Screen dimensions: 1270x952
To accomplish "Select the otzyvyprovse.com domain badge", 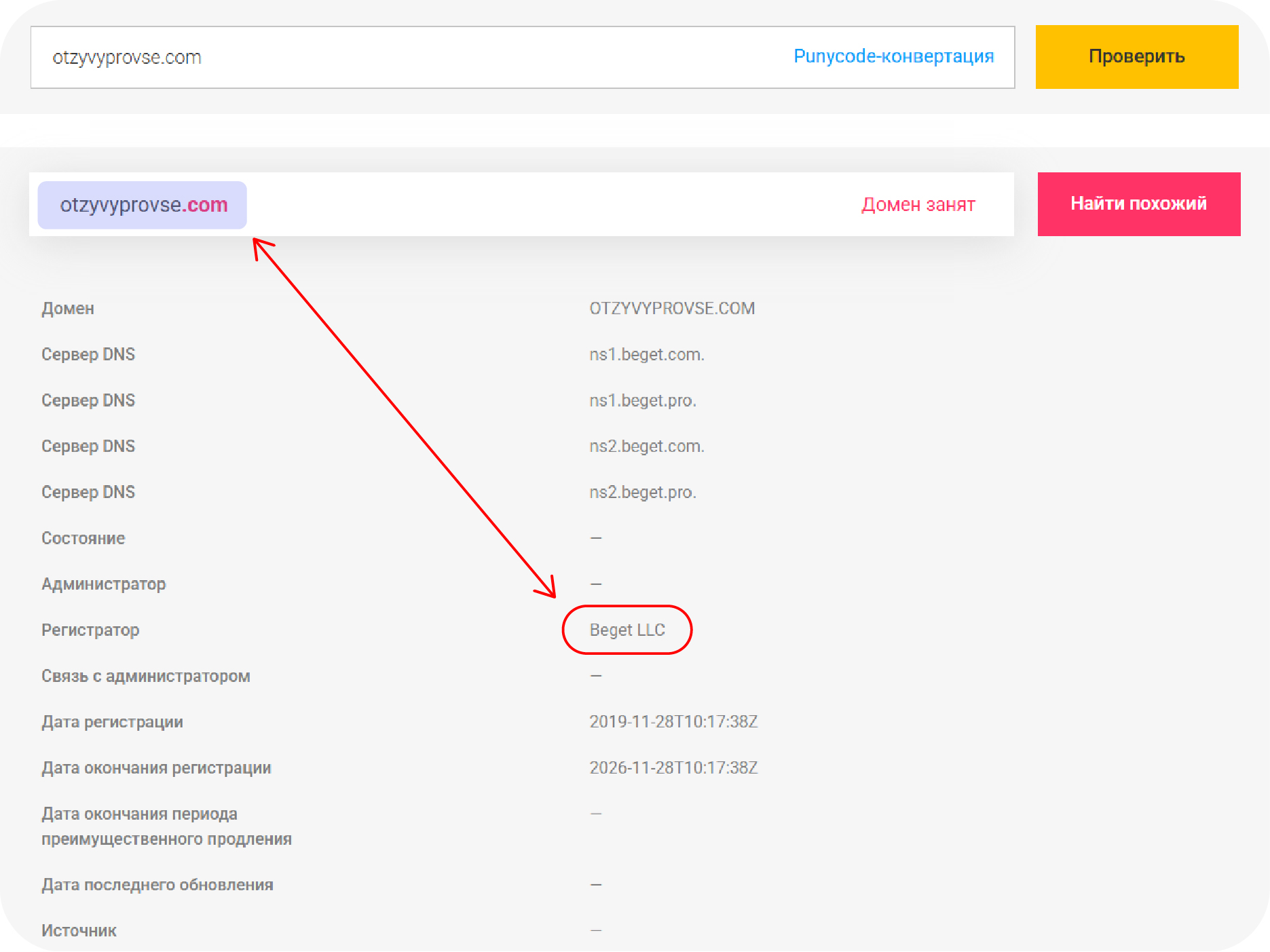I will (143, 205).
